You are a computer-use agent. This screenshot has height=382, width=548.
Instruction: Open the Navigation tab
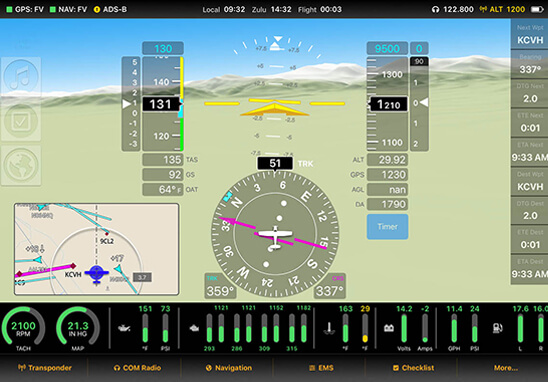[229, 368]
